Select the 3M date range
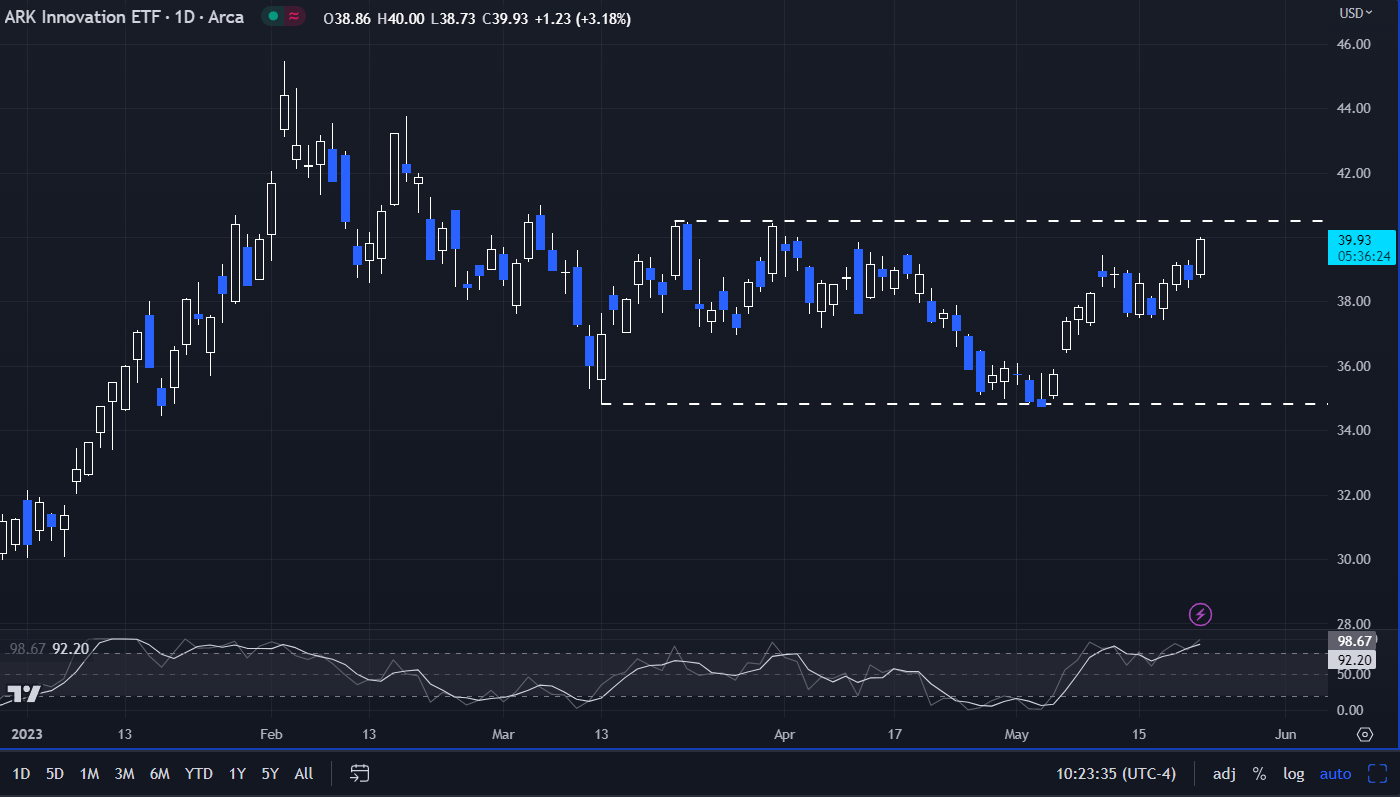This screenshot has height=797, width=1400. tap(124, 773)
